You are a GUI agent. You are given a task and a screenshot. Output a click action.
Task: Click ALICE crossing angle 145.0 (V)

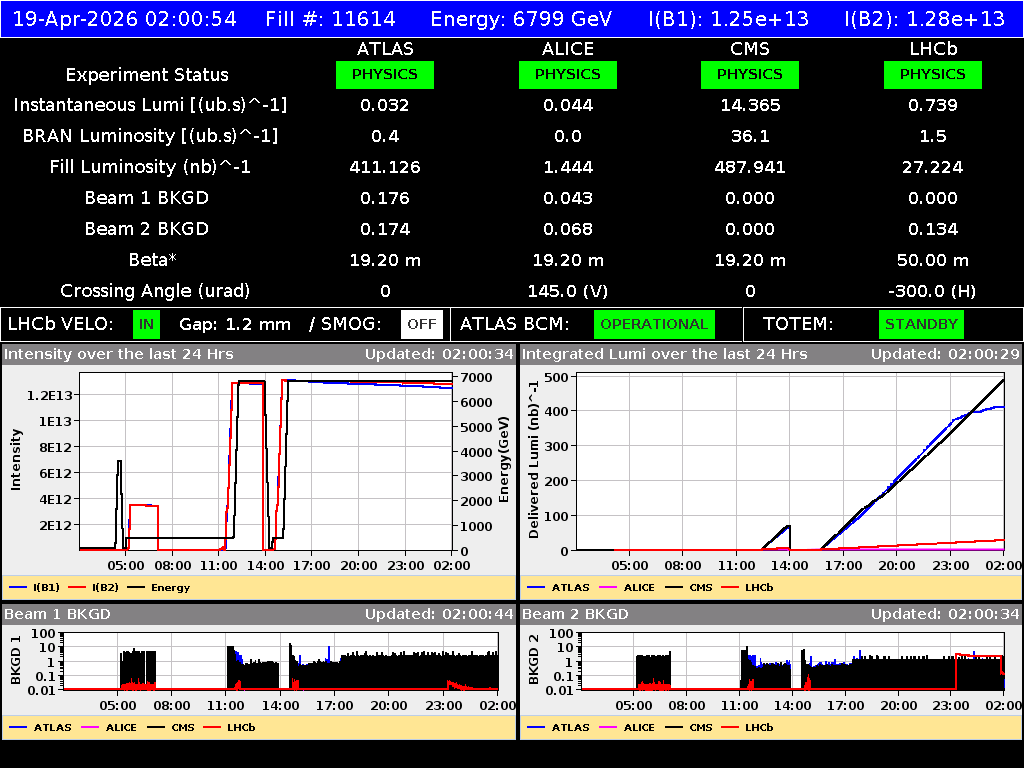[568, 291]
